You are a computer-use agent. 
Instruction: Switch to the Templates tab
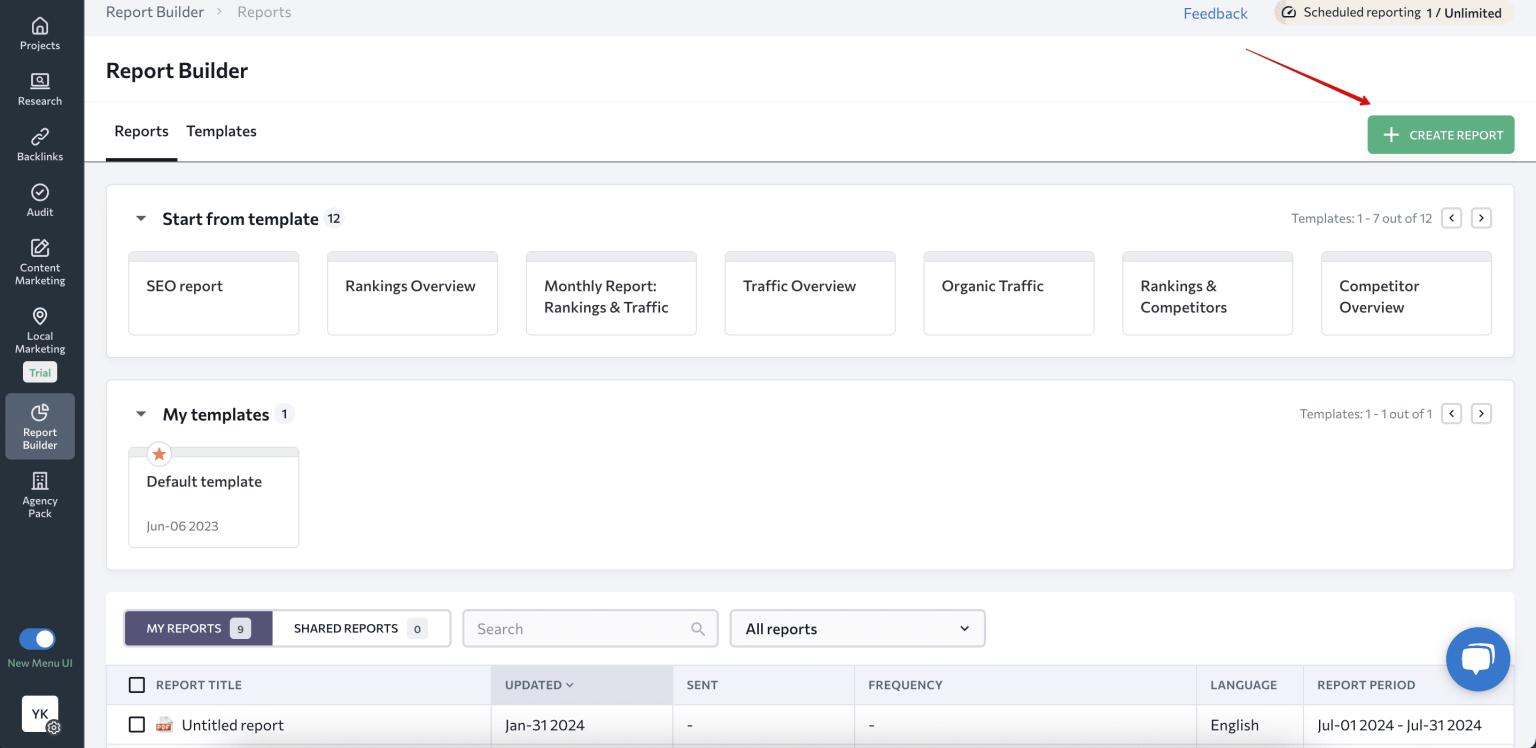221,131
